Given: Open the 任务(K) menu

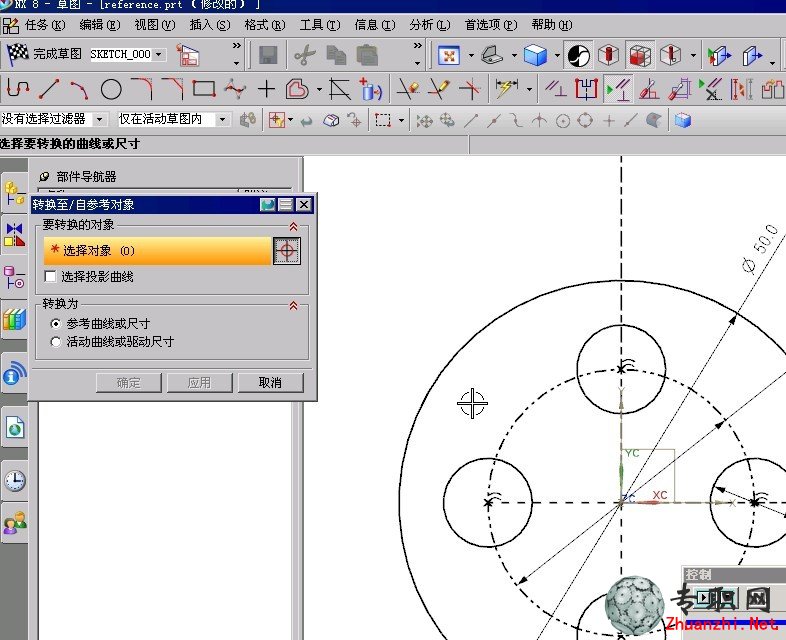Looking at the screenshot, I should (x=45, y=25).
